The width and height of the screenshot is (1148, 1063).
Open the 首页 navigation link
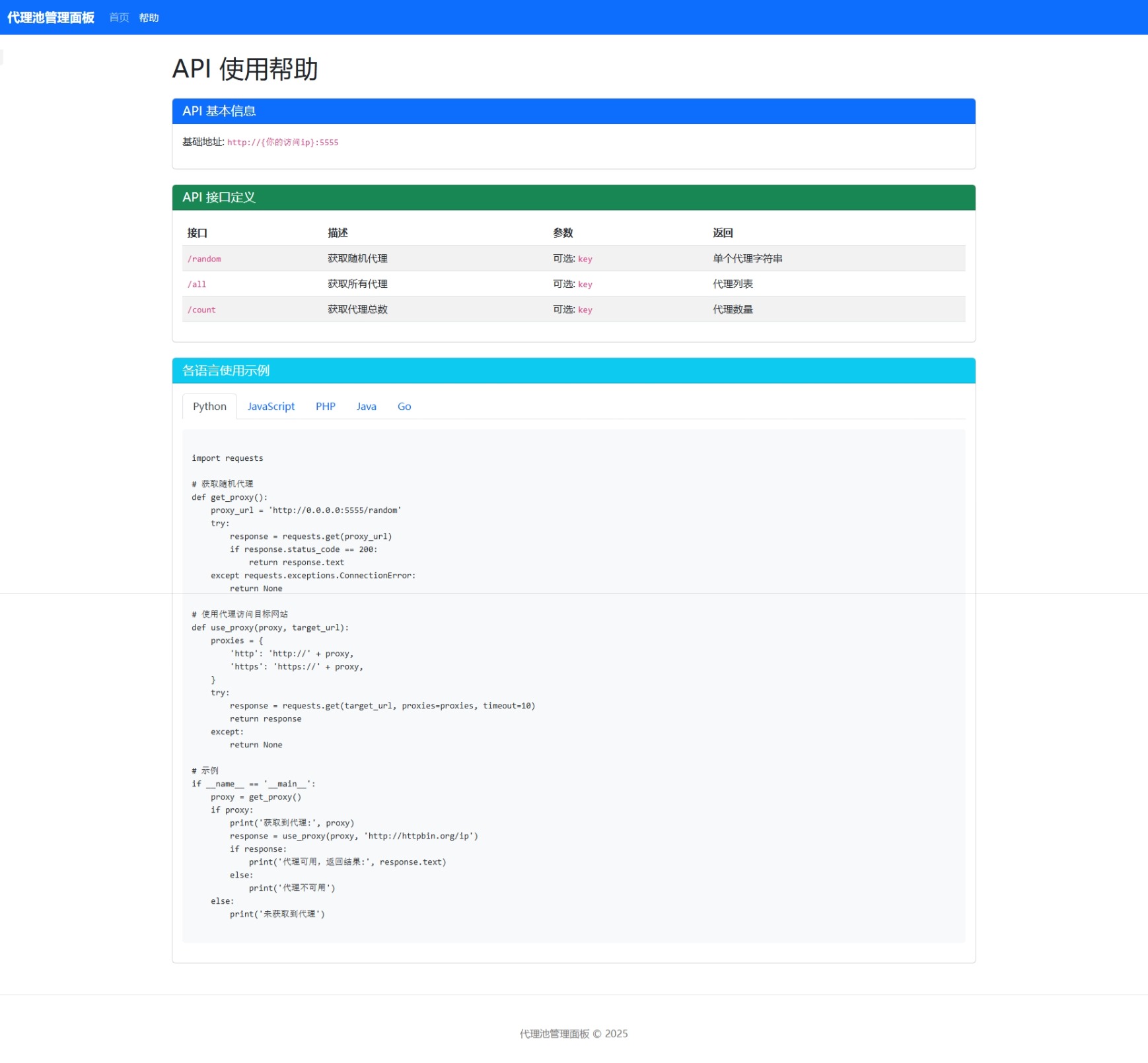[x=119, y=18]
